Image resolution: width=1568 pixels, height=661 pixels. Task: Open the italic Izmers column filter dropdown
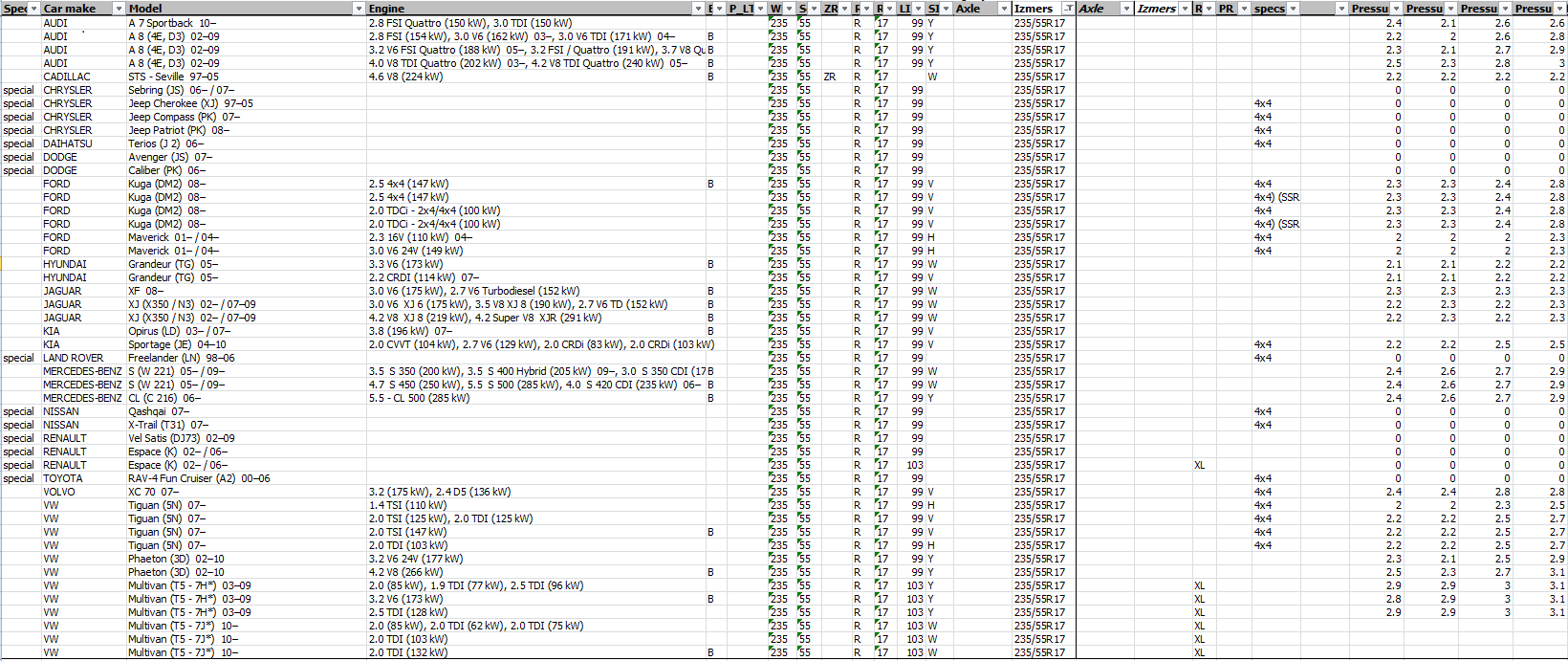click(x=1185, y=9)
